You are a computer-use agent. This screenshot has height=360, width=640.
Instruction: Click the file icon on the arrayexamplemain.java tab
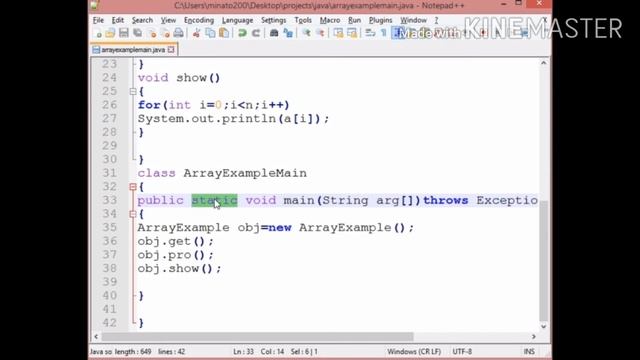click(96, 50)
